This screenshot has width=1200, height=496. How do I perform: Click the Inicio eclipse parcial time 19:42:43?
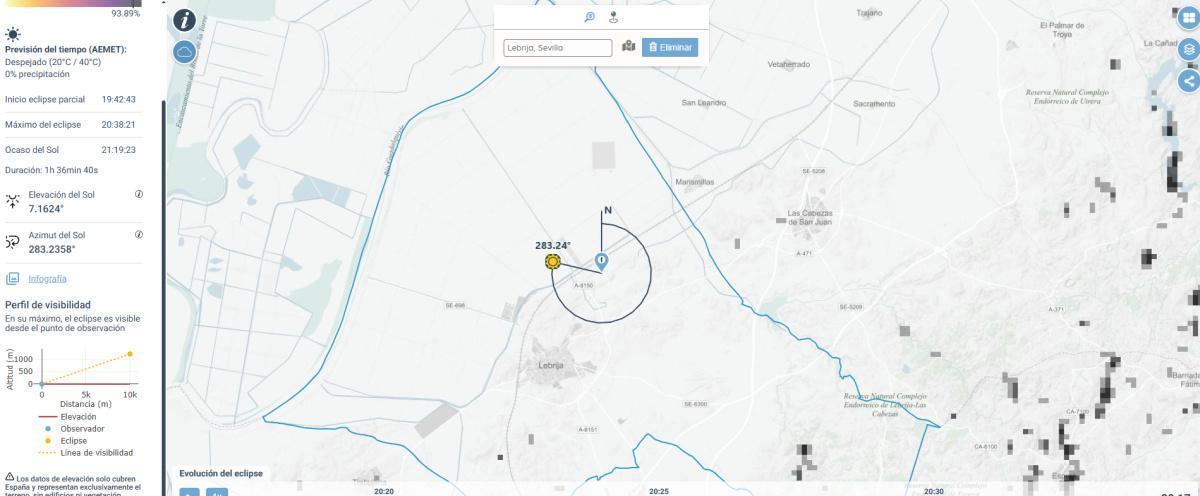coord(119,99)
